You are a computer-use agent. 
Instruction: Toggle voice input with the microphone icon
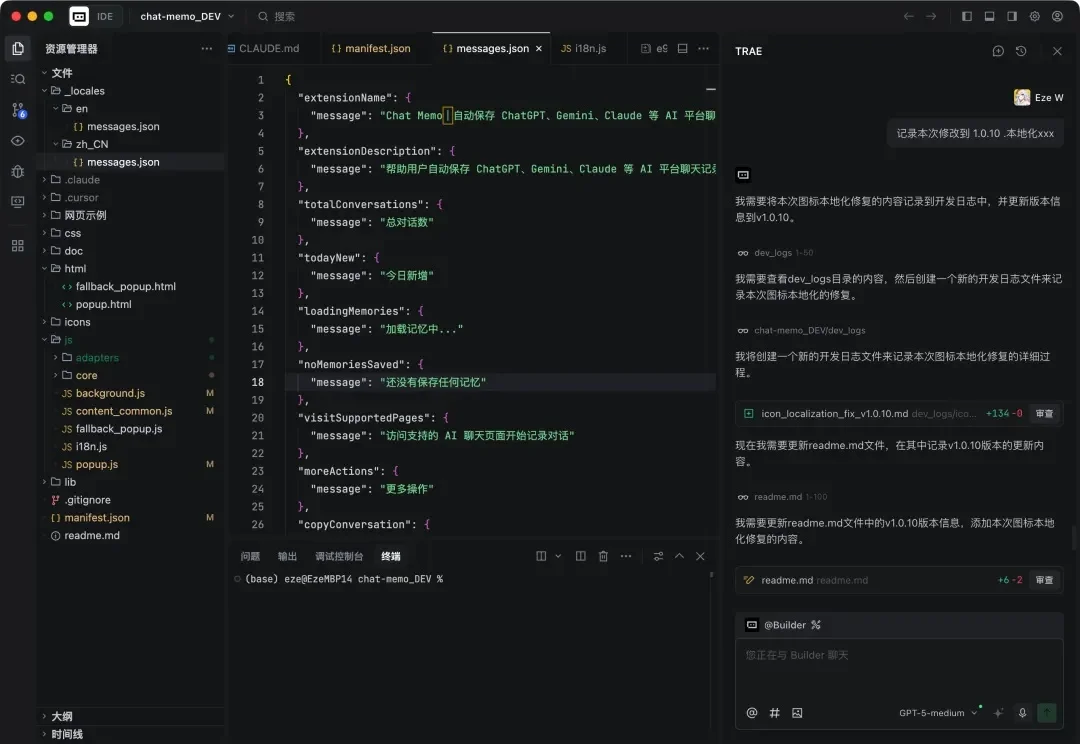[x=1022, y=713]
